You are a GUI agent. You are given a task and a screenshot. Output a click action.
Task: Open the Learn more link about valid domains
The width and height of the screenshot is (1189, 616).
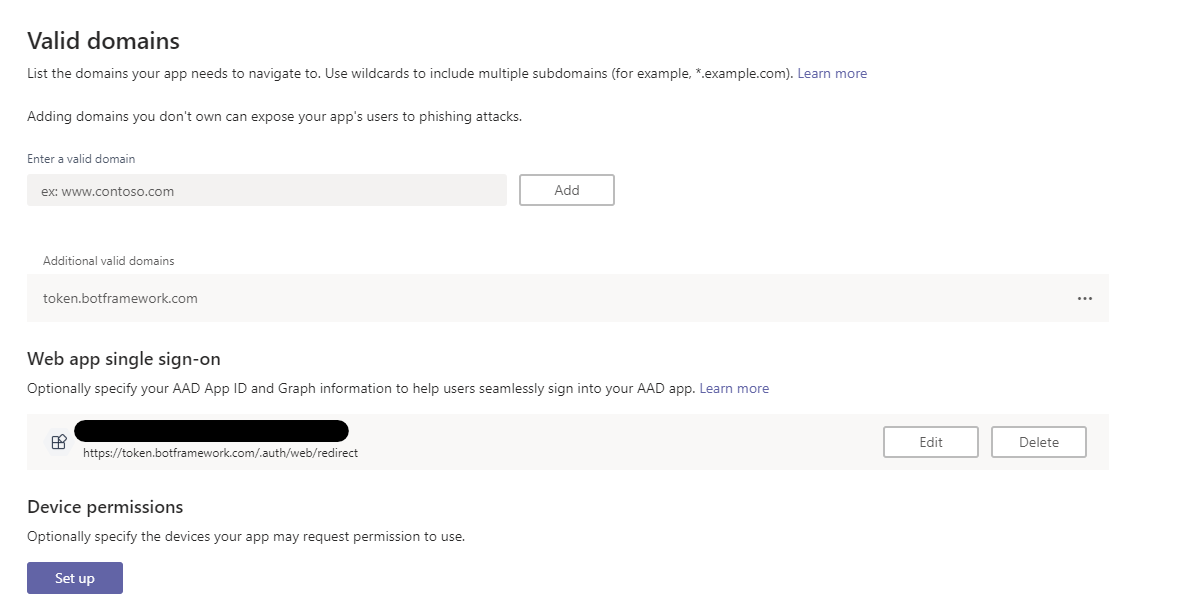[832, 73]
